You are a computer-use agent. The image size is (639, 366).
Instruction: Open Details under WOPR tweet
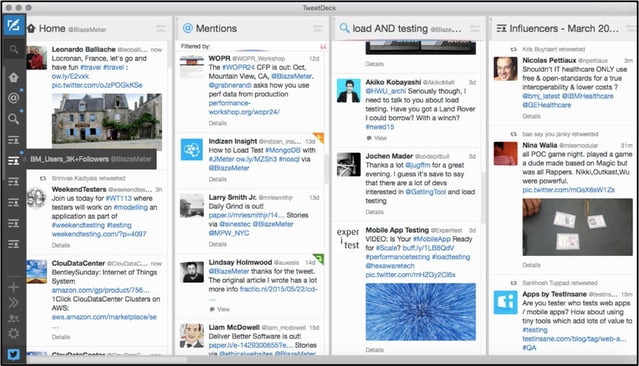point(218,123)
